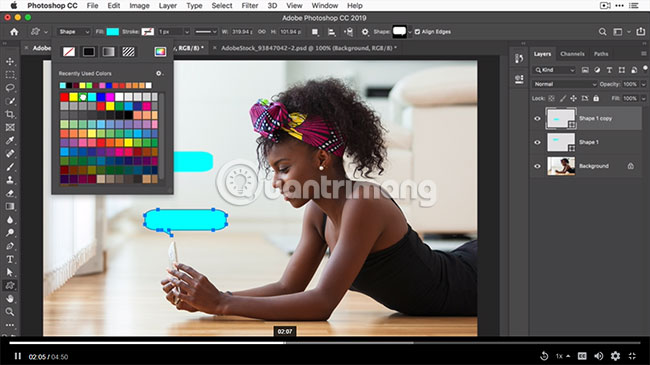Choose the No Color fill option

[69, 51]
